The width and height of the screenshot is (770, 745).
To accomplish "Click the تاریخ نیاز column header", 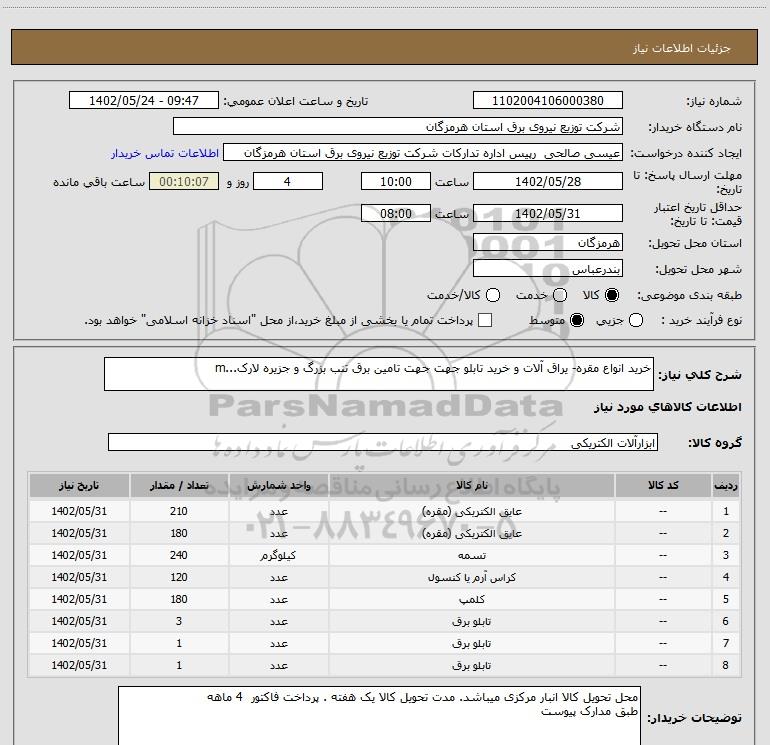I will click(x=79, y=485).
